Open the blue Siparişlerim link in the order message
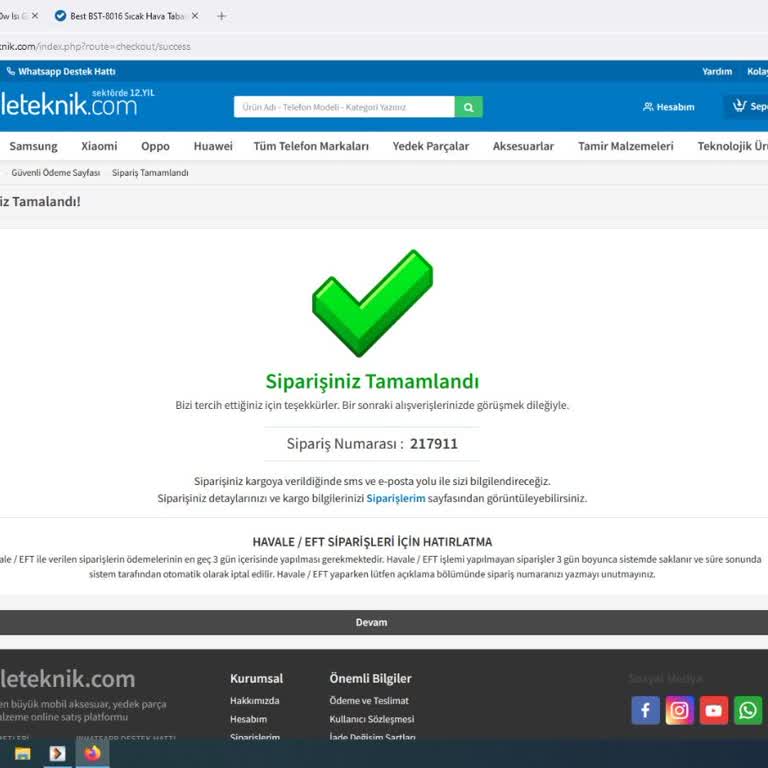768x768 pixels. [396, 498]
